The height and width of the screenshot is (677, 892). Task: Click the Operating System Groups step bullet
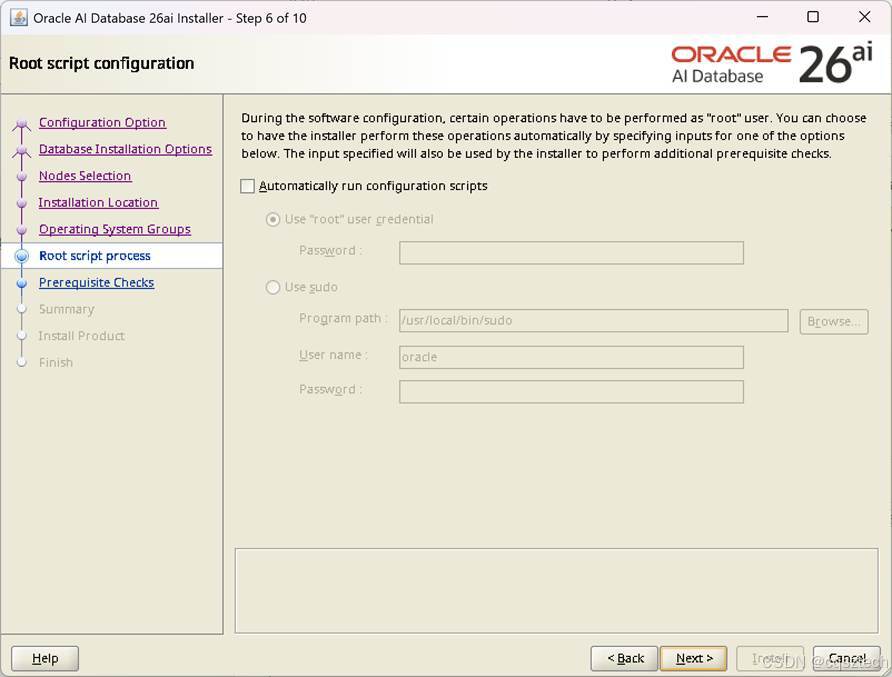[22, 230]
